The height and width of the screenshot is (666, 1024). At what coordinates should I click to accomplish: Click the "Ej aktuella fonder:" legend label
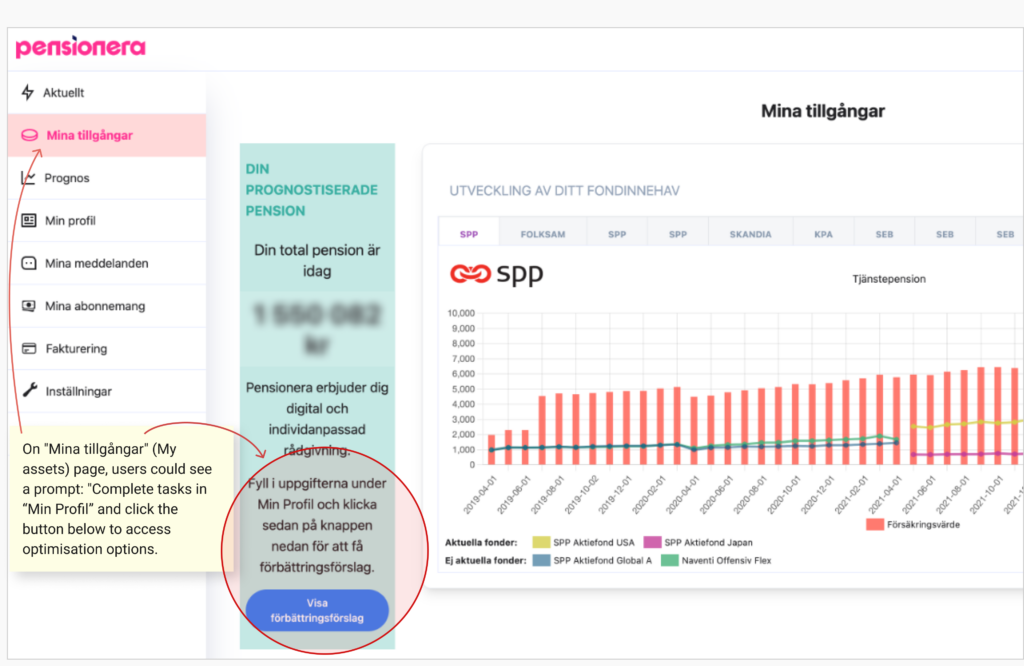pyautogui.click(x=485, y=560)
